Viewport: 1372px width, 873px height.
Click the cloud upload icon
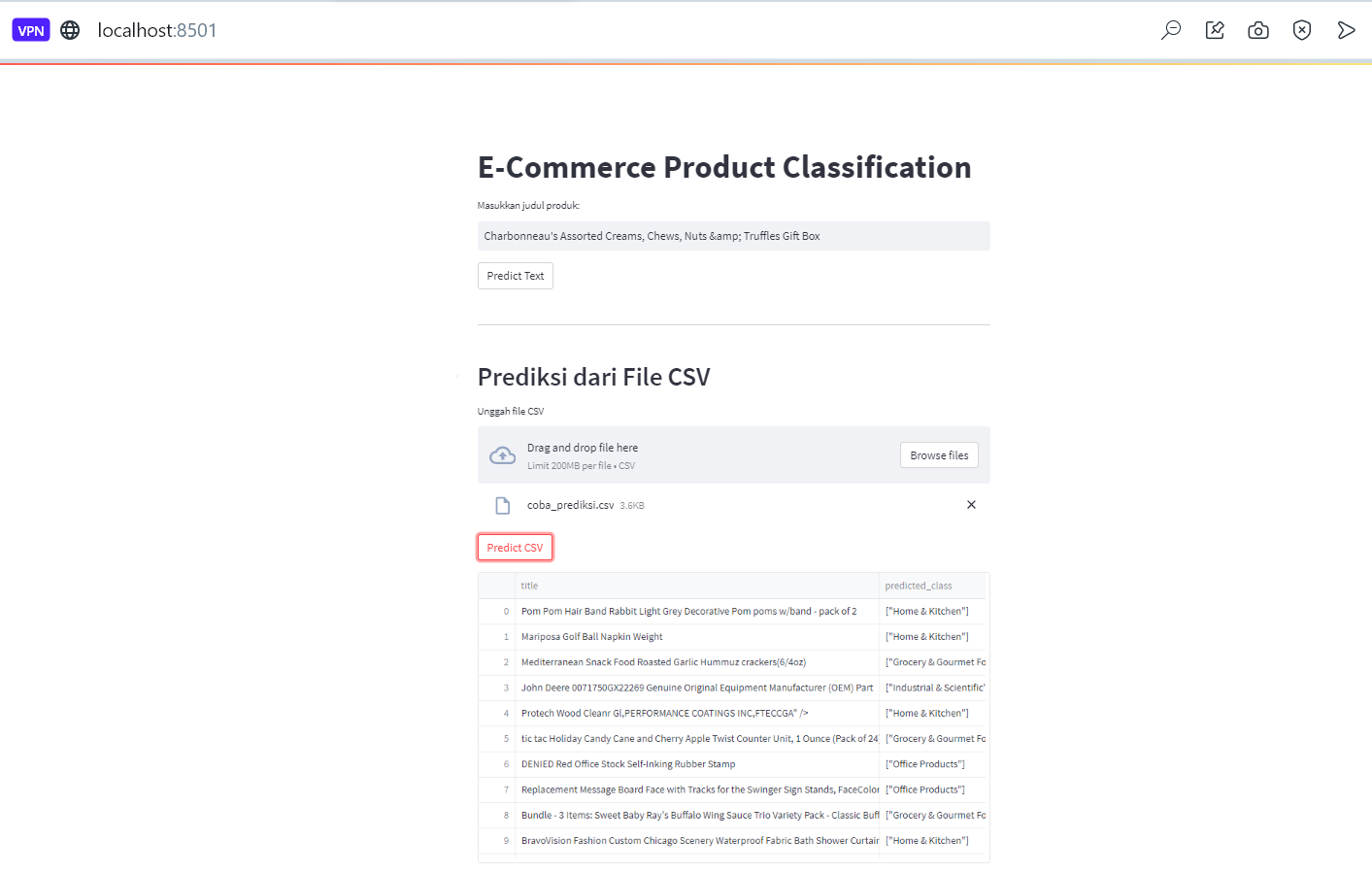pos(502,455)
